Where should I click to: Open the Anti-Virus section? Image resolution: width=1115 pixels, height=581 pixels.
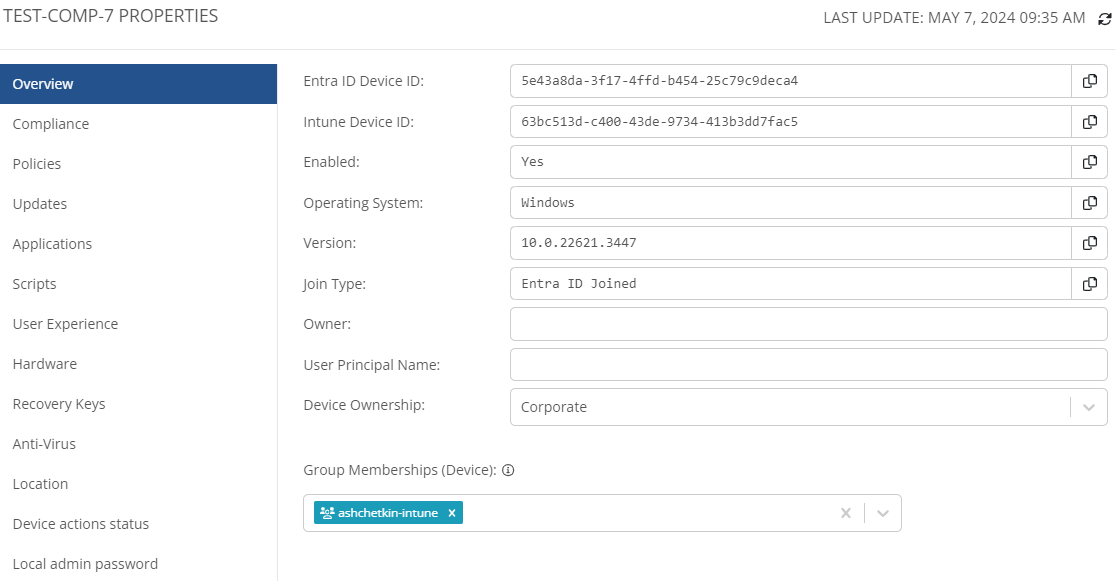coord(139,444)
